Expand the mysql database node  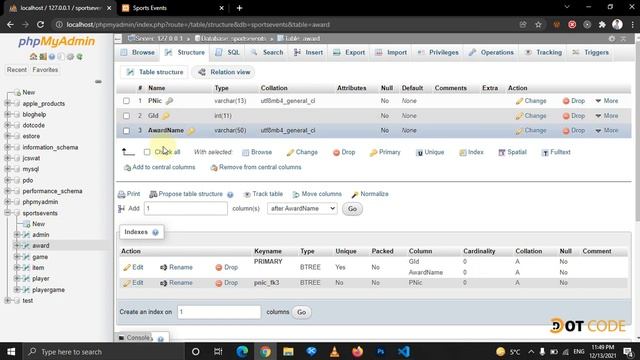tap(7, 169)
